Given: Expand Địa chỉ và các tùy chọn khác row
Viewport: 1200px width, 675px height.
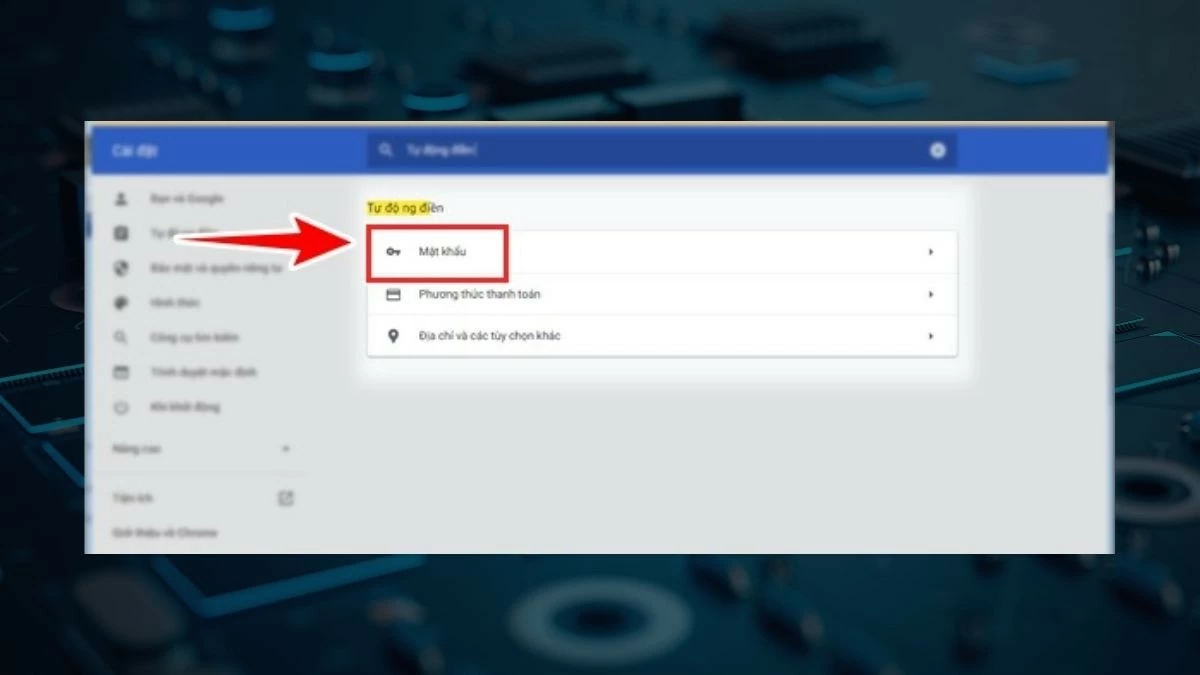Looking at the screenshot, I should [931, 336].
